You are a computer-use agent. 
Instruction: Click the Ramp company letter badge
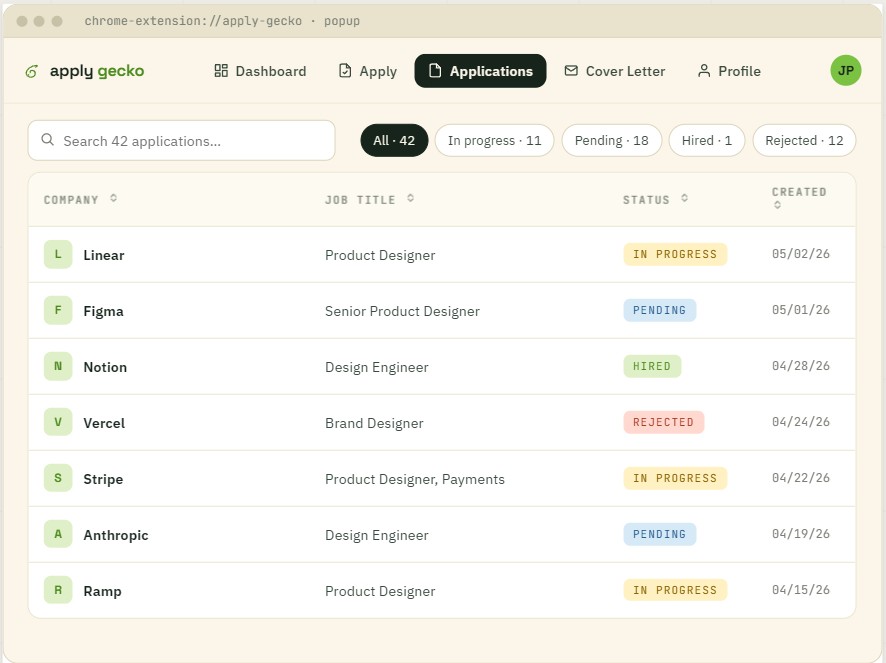coord(58,590)
